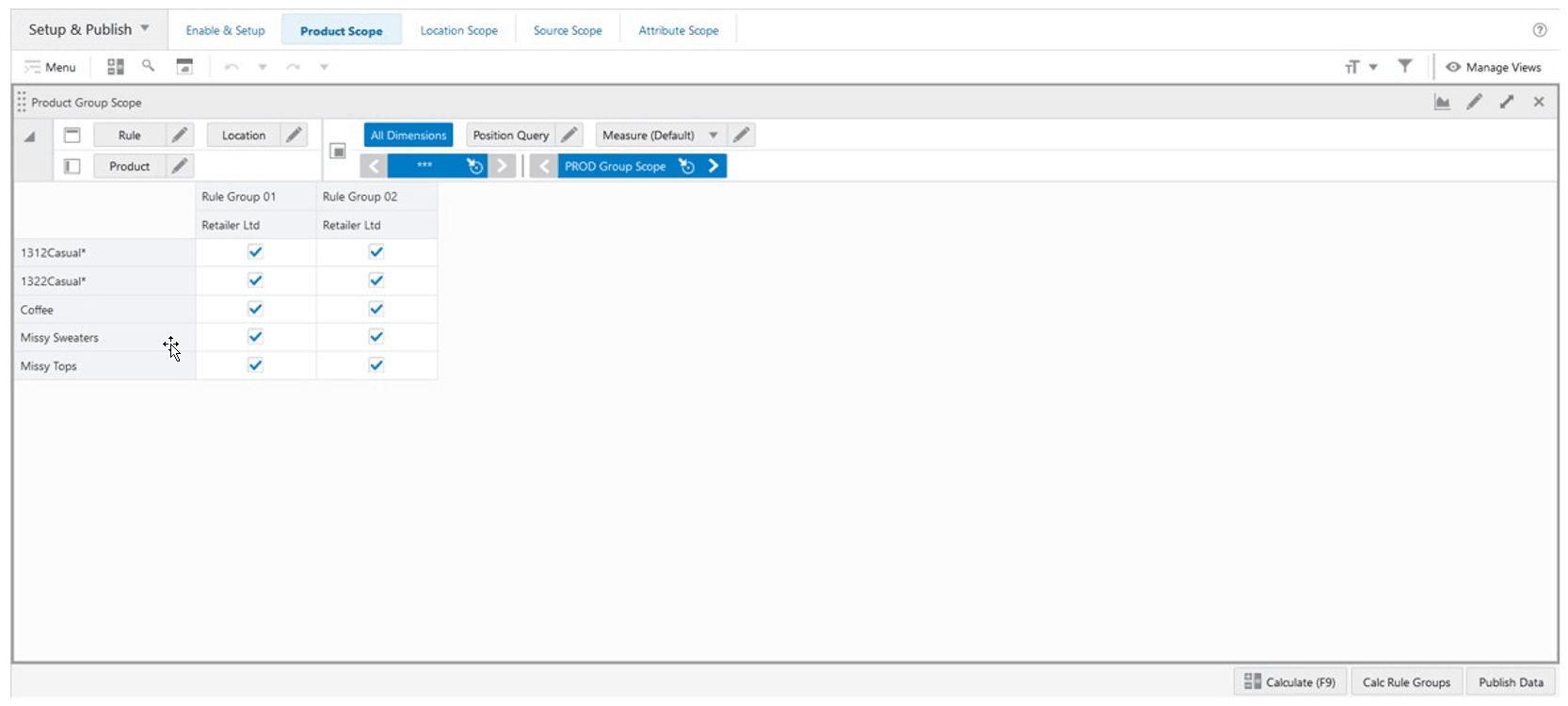Screen dimensions: 1568x706
Task: Click Position Query button
Action: pos(511,136)
